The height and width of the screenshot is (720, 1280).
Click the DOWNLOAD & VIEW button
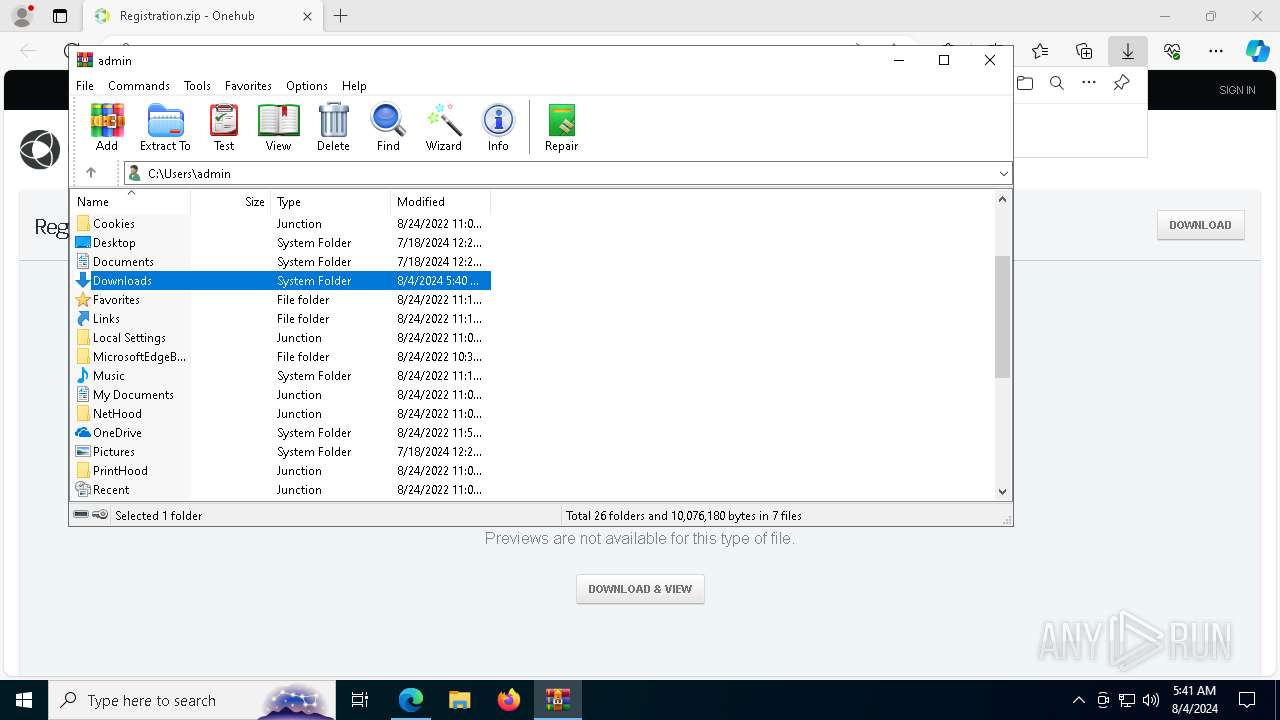[x=640, y=589]
